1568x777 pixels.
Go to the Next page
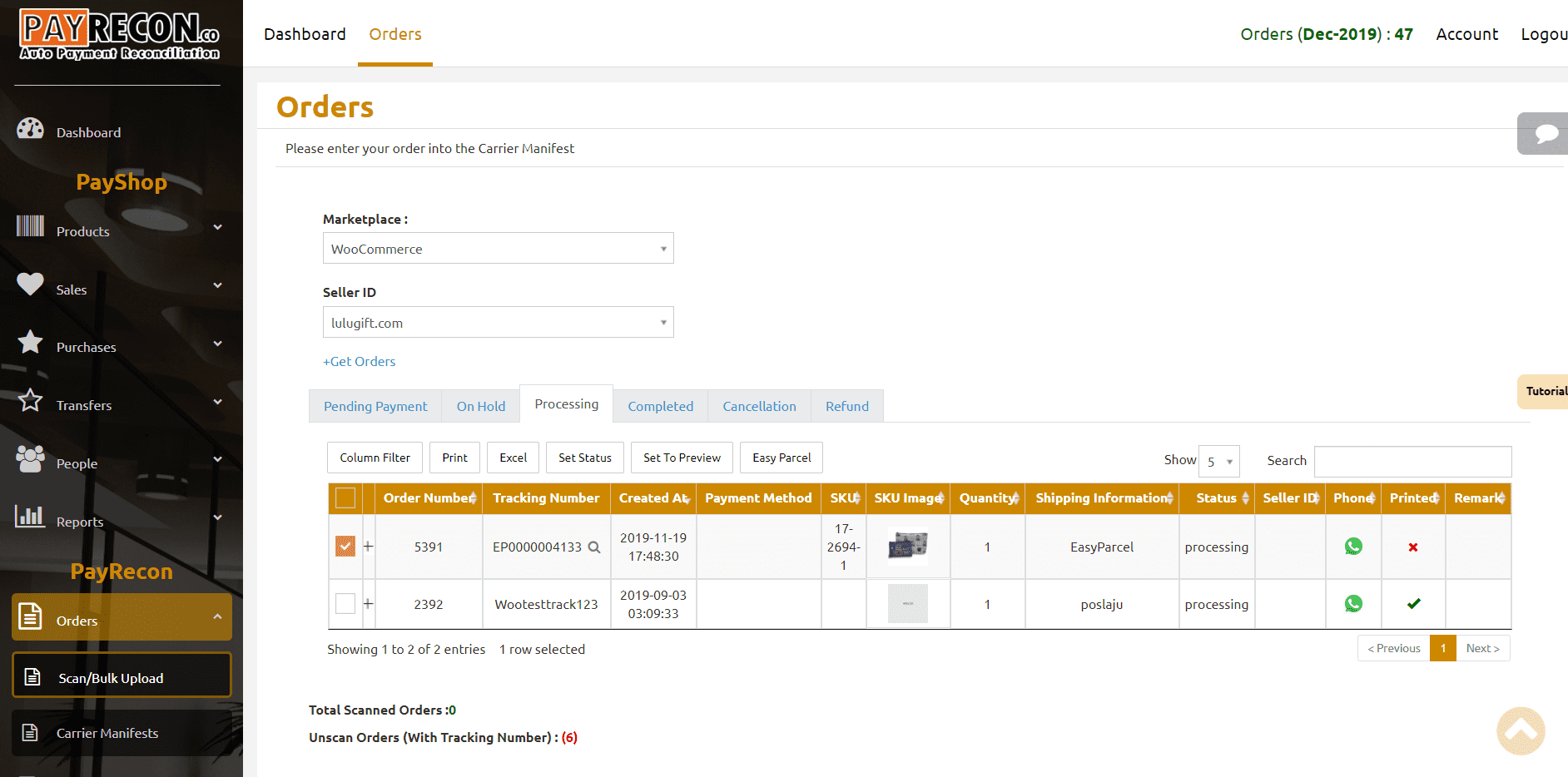coord(1483,648)
